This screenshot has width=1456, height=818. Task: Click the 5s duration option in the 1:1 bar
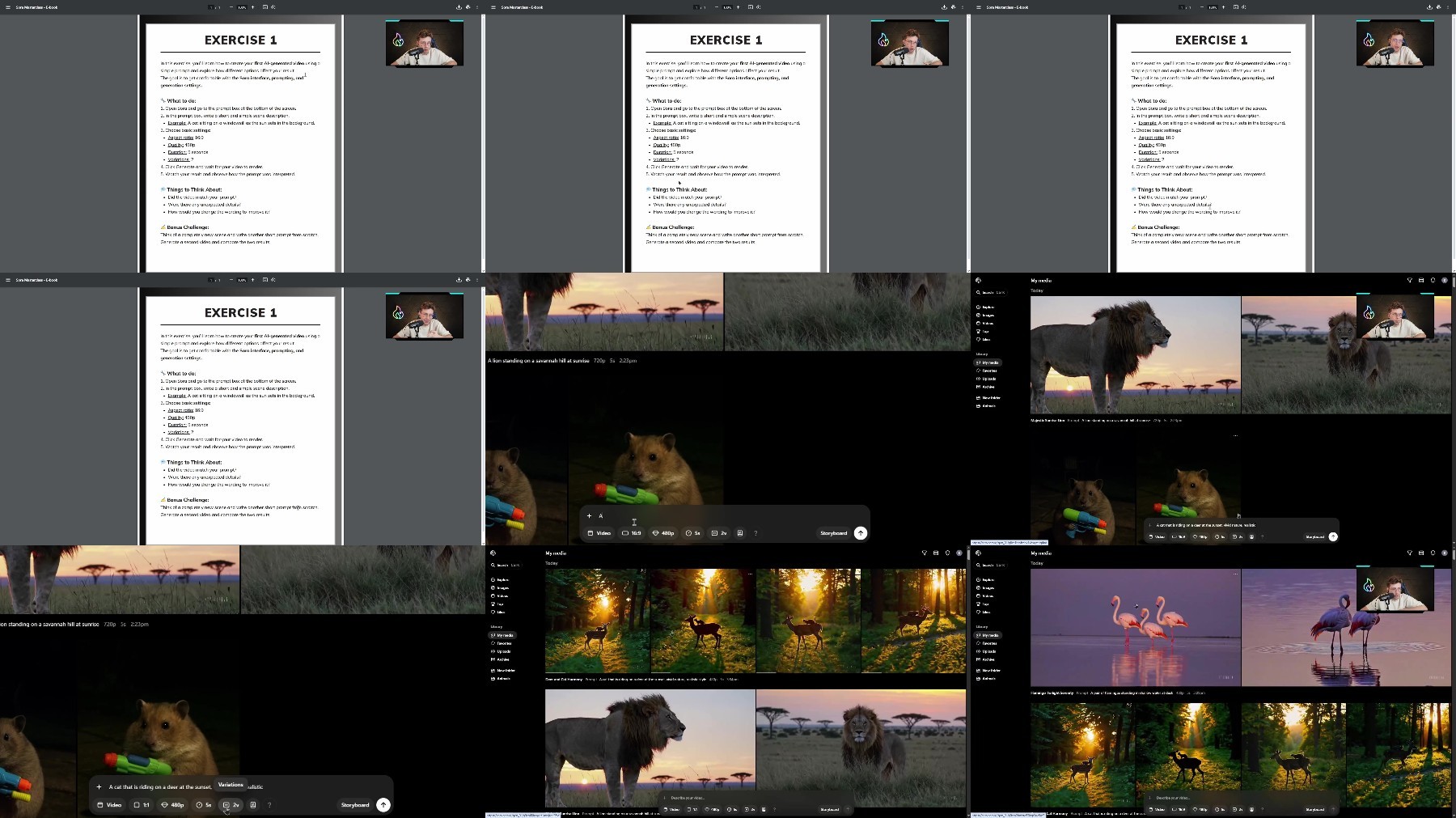coord(204,805)
